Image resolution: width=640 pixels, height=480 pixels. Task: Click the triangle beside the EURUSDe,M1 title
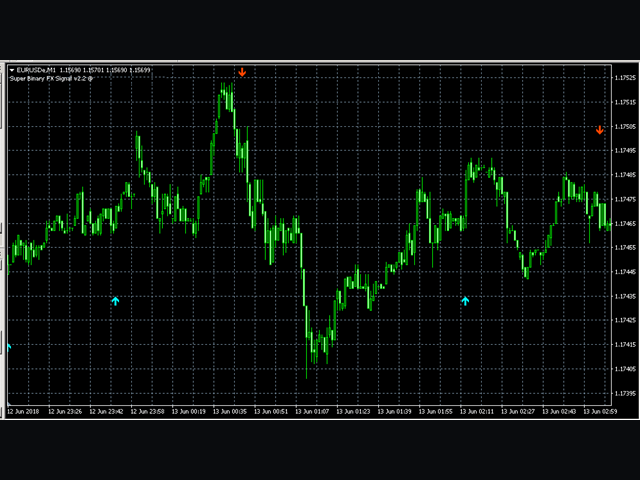pyautogui.click(x=12, y=70)
